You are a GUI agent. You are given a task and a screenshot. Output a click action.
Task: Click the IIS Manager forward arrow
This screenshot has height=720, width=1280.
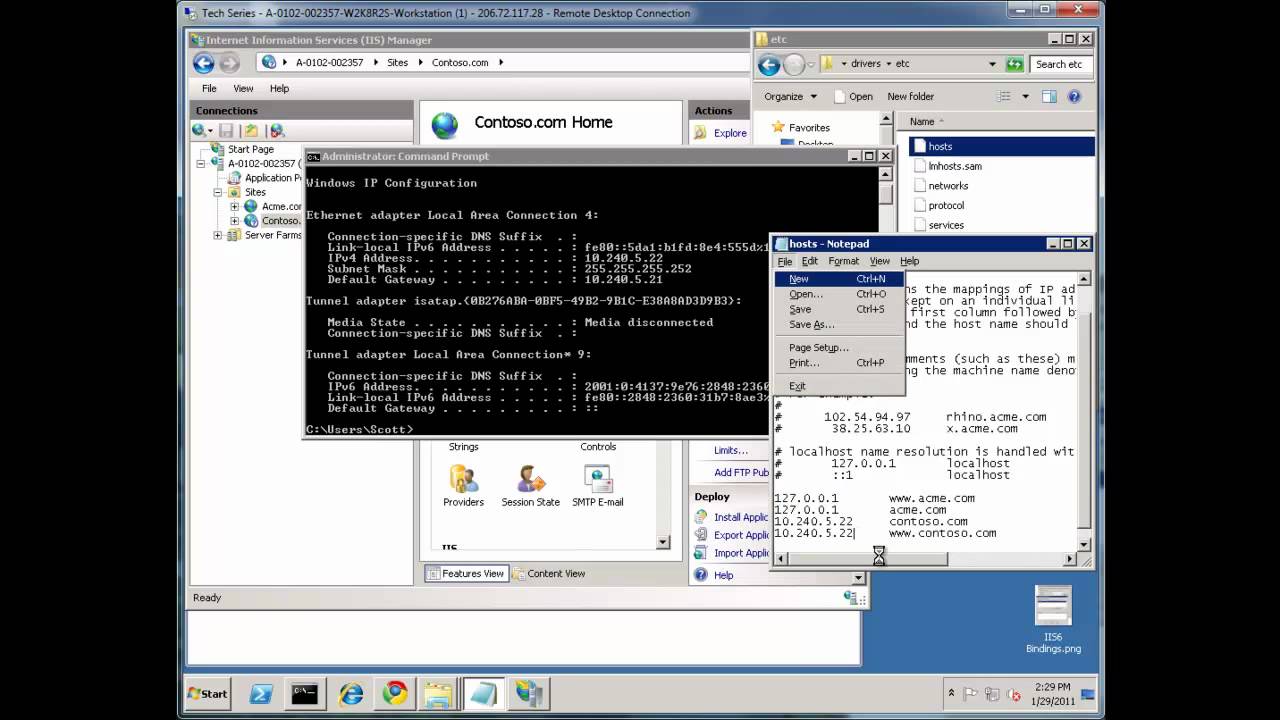[x=229, y=63]
